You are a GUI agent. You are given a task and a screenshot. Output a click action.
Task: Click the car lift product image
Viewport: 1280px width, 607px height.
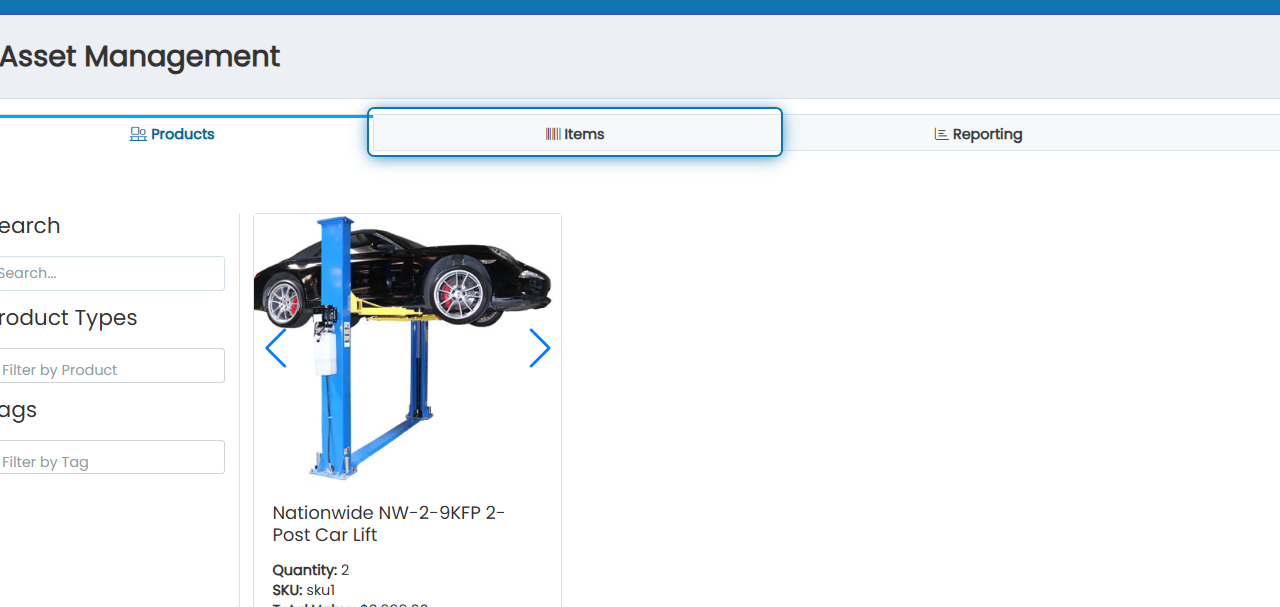pos(407,348)
